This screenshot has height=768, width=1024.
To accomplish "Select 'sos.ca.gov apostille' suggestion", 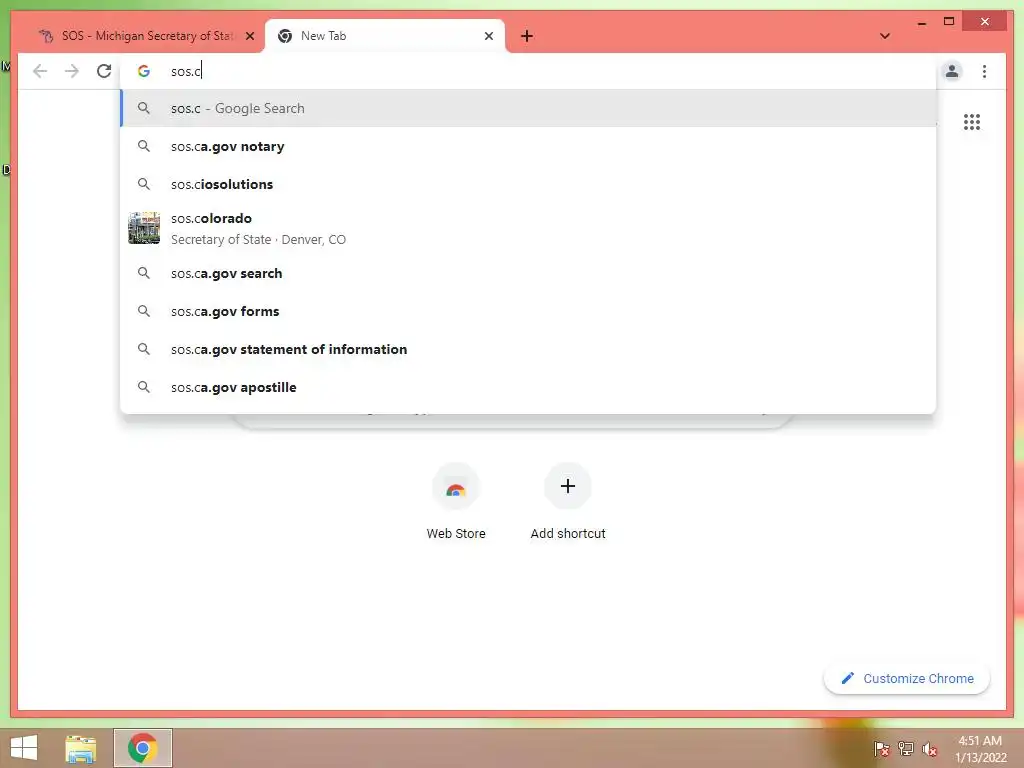I will pos(528,387).
